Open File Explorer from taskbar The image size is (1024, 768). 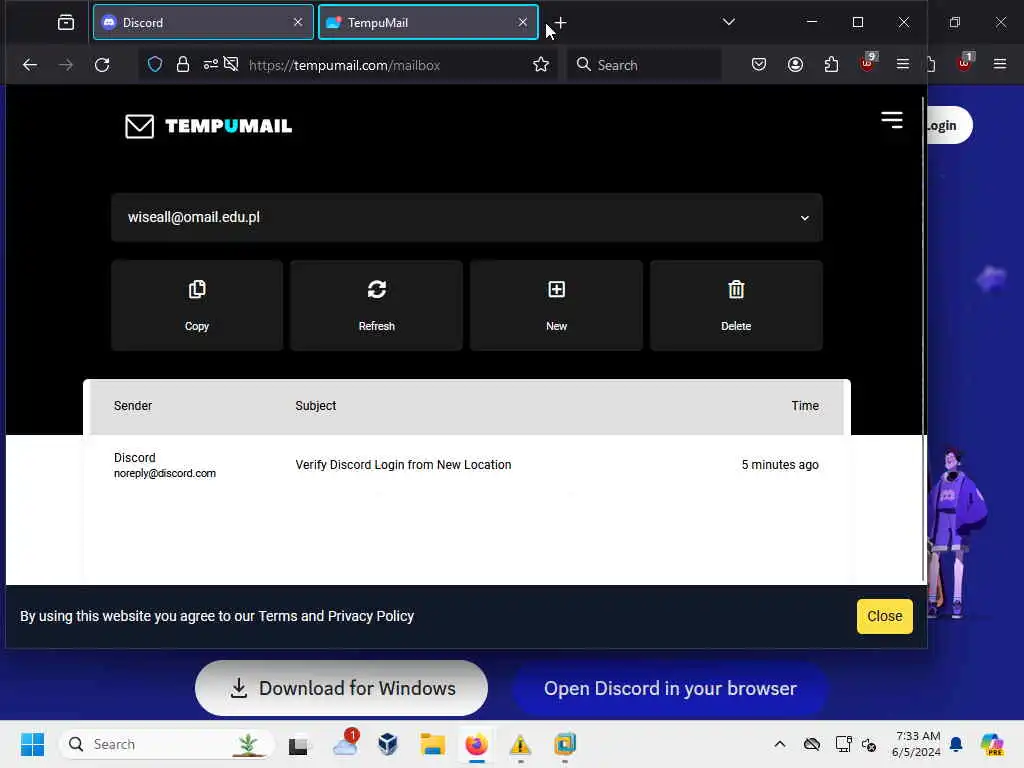pyautogui.click(x=432, y=744)
